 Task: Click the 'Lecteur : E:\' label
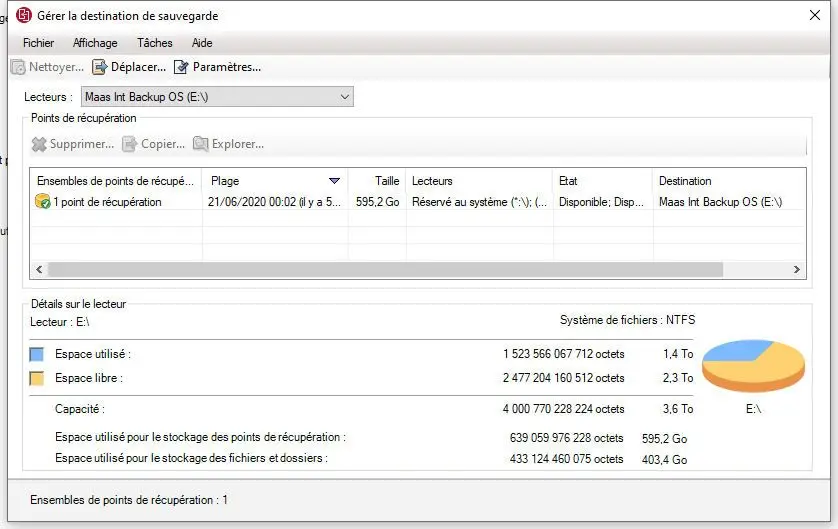tap(60, 322)
